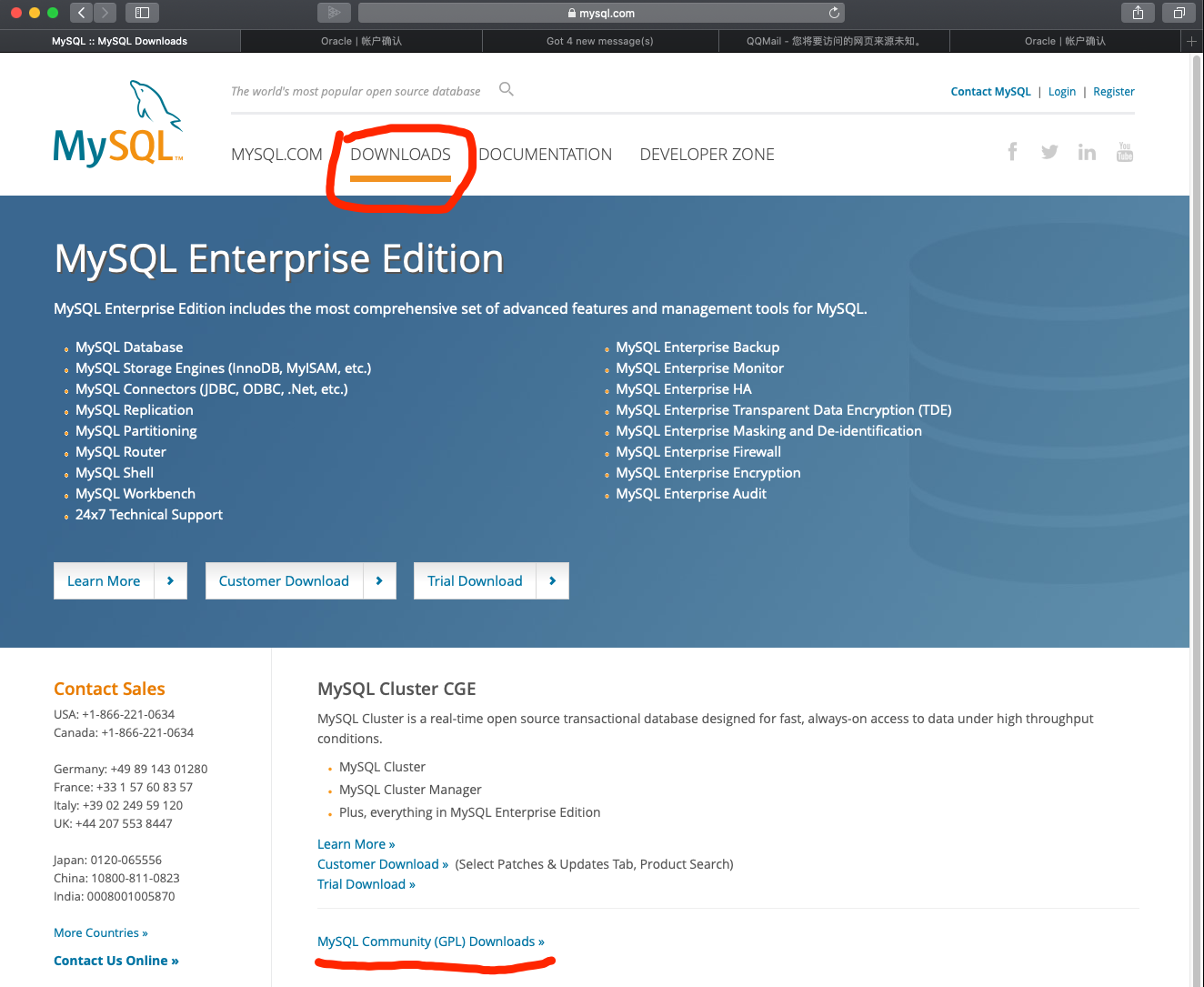Viewport: 1204px width, 987px height.
Task: Open the site search magnifier icon
Action: click(x=507, y=89)
